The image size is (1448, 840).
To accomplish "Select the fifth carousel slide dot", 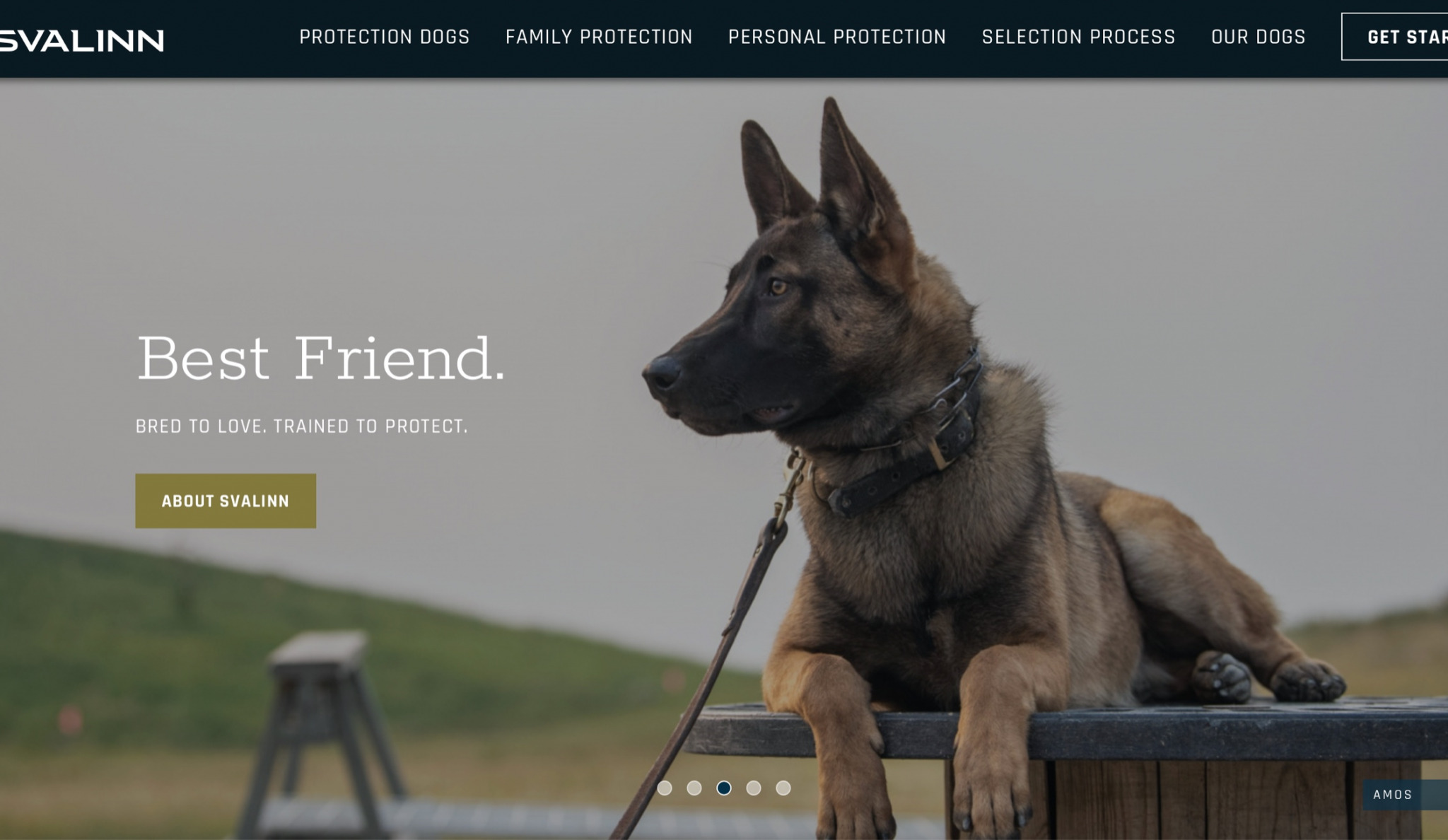I will tap(783, 788).
